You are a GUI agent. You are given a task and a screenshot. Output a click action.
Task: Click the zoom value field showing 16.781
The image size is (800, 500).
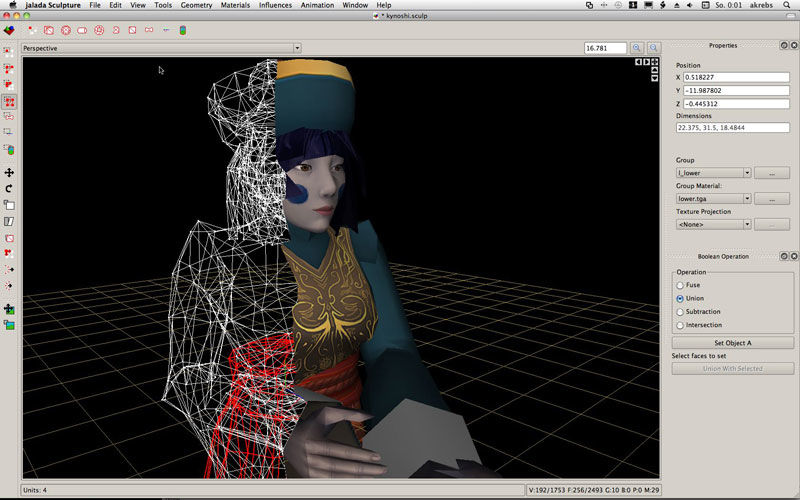pos(605,48)
